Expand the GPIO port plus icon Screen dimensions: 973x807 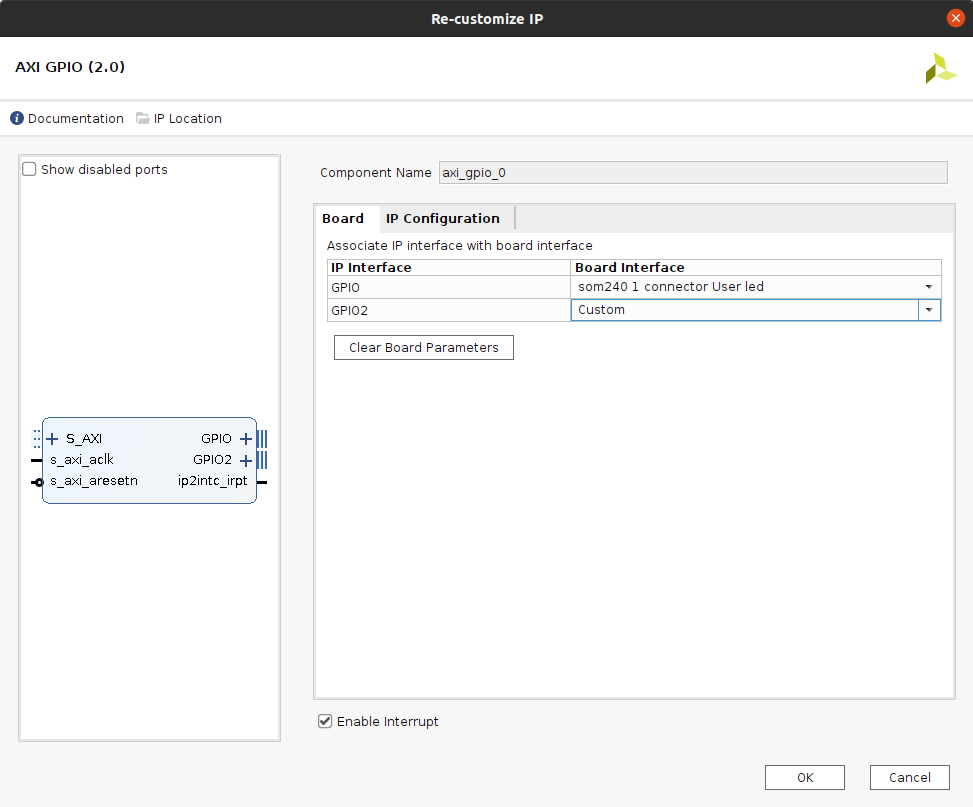tap(246, 439)
